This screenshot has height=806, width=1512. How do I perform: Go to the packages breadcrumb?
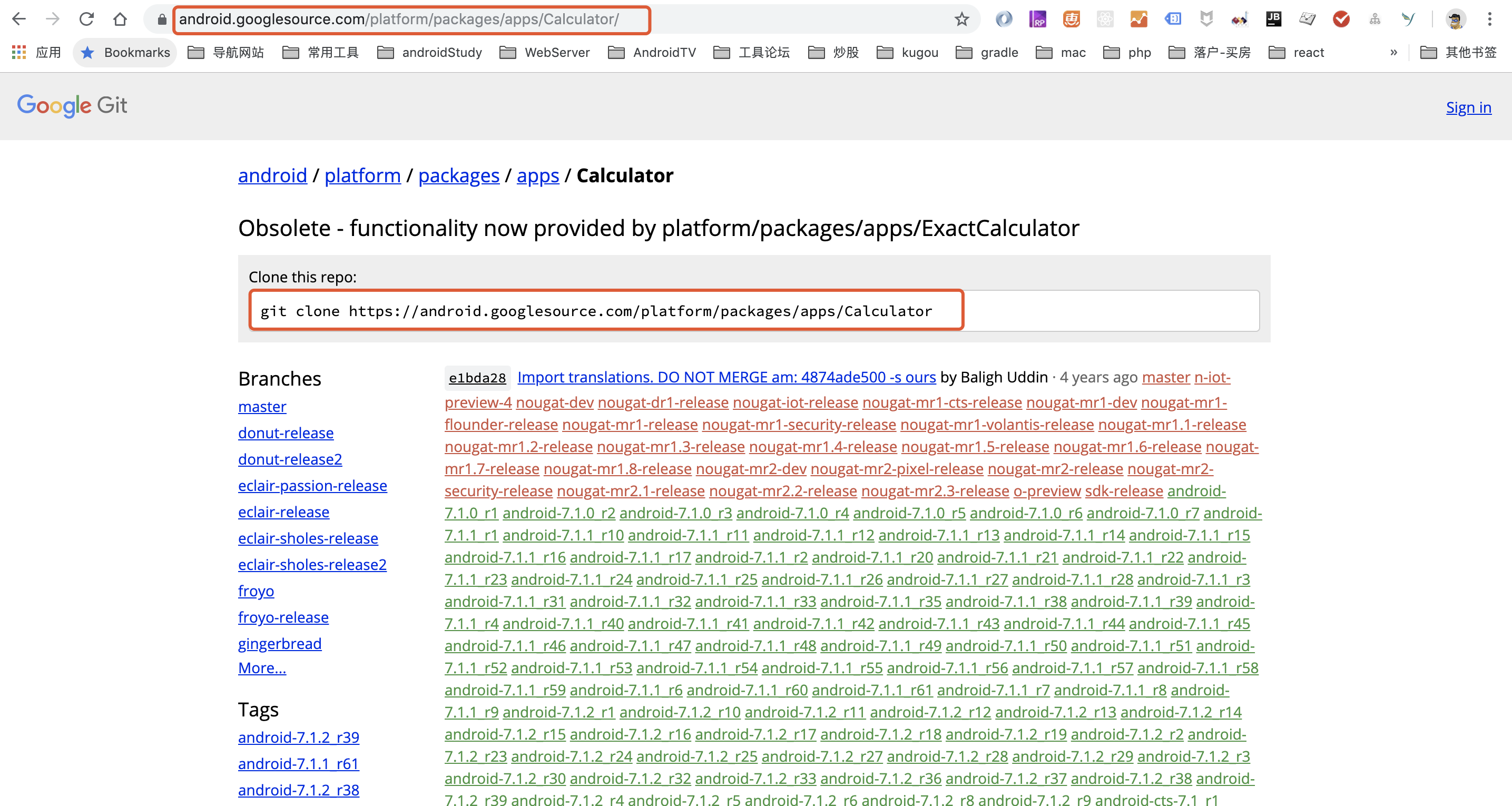[459, 175]
